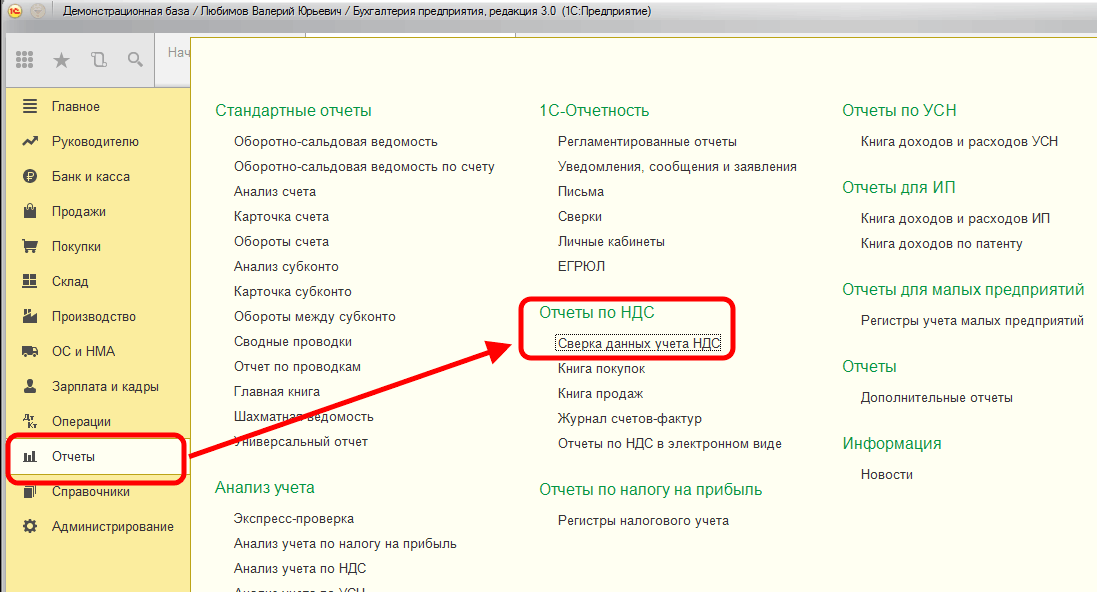This screenshot has width=1097, height=592.
Task: Click the Склад boxes icon
Action: click(x=29, y=281)
